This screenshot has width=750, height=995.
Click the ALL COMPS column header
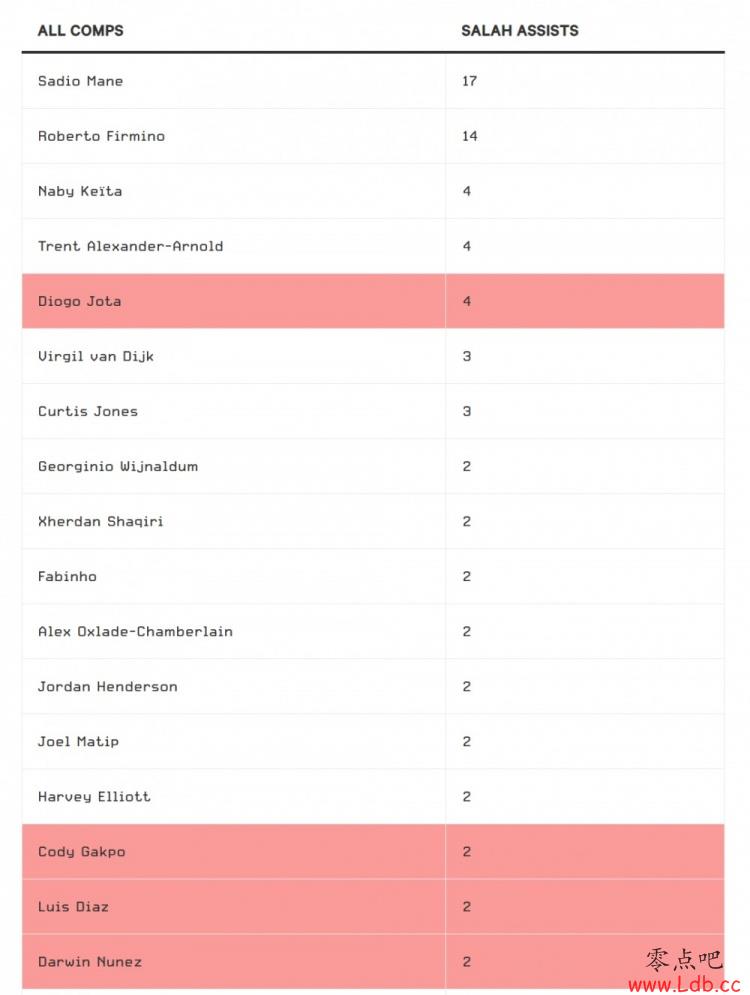81,30
